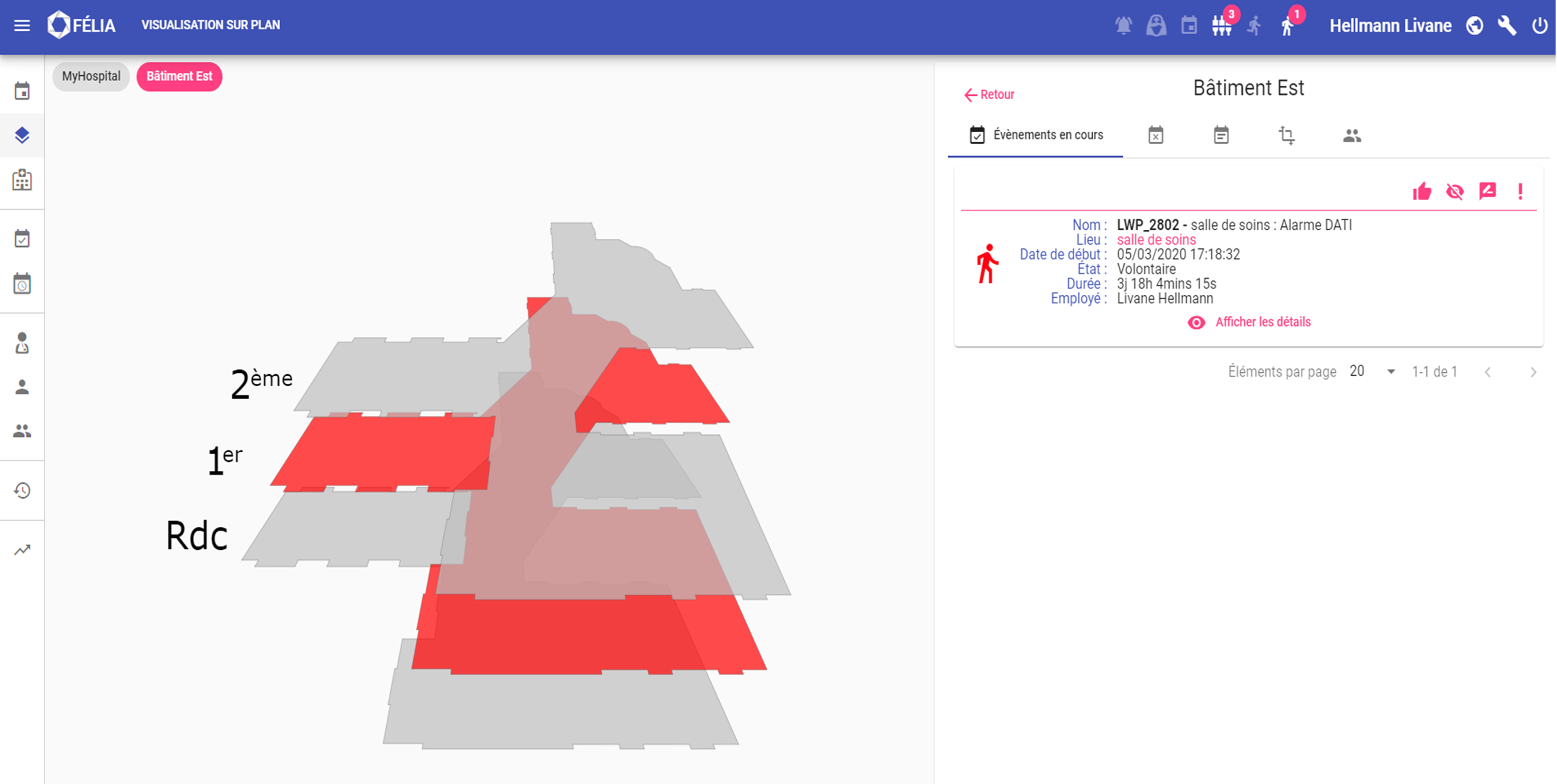Open group alerts icon with badge 3
Viewport: 1557px width, 784px height.
click(x=1222, y=26)
